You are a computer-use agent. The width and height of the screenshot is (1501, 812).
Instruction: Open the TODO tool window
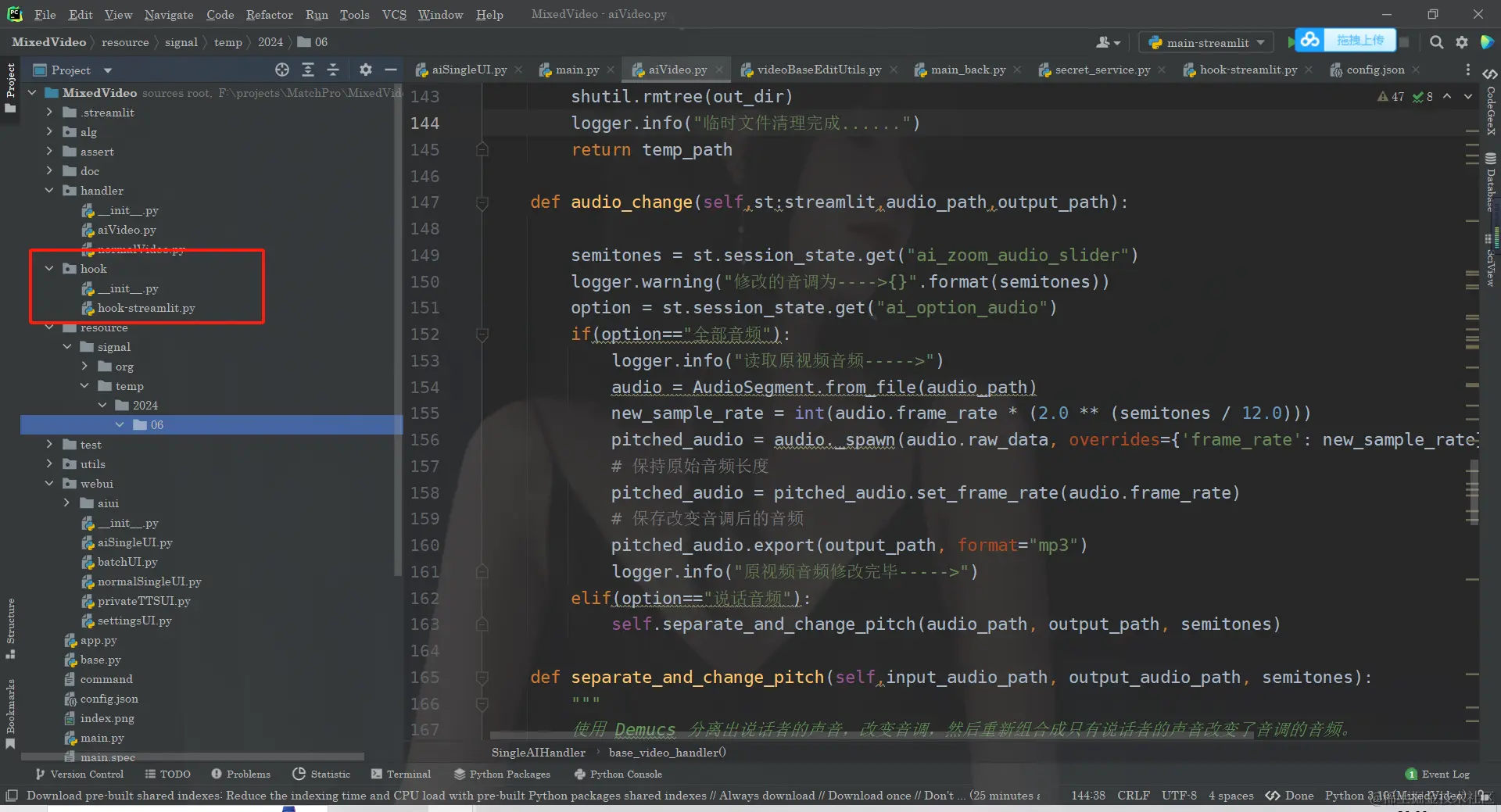[x=167, y=774]
